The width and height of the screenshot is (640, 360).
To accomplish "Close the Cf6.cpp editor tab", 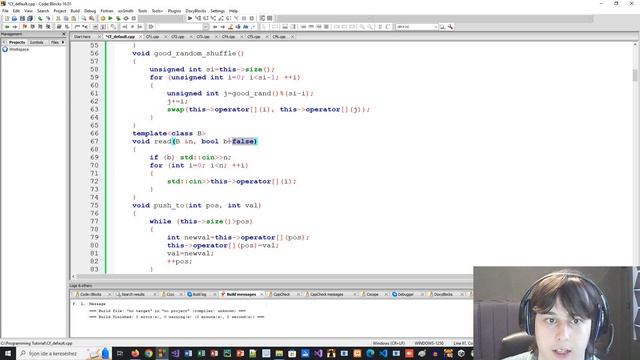I will [x=292, y=37].
